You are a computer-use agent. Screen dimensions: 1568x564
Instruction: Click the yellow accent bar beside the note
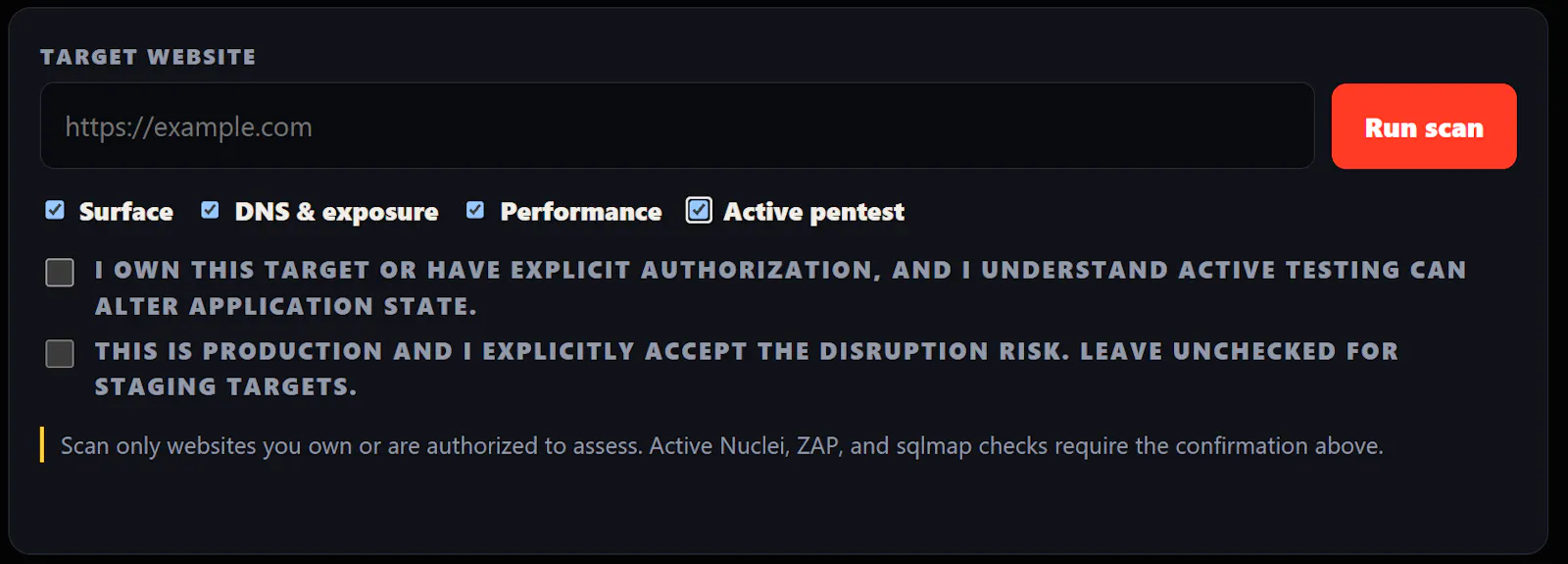(x=42, y=444)
